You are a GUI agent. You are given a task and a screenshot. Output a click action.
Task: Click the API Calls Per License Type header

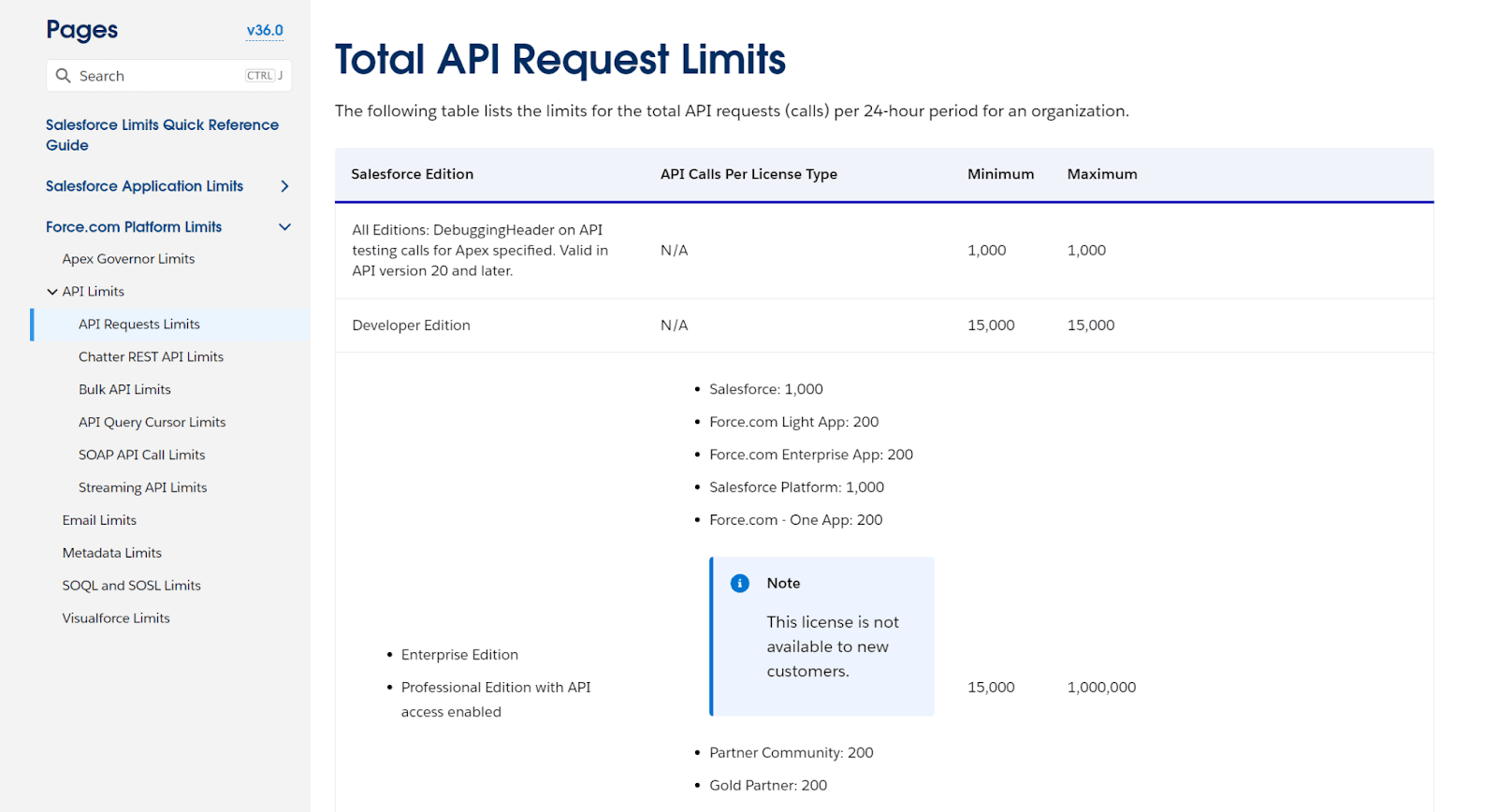pyautogui.click(x=748, y=174)
